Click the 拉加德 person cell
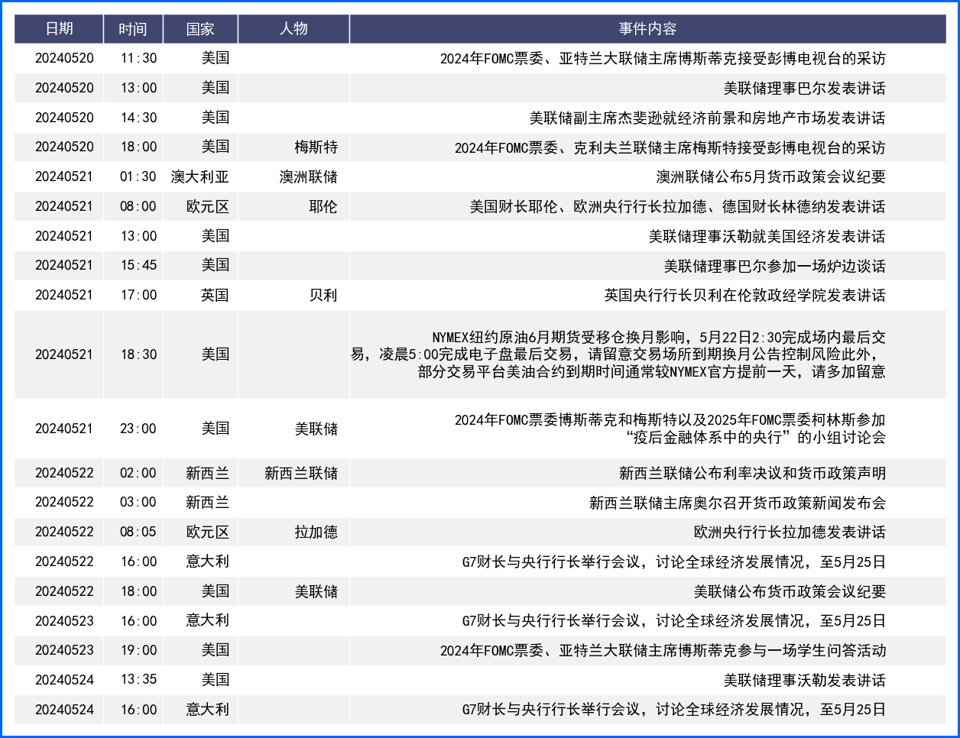The width and height of the screenshot is (960, 738). pos(316,532)
